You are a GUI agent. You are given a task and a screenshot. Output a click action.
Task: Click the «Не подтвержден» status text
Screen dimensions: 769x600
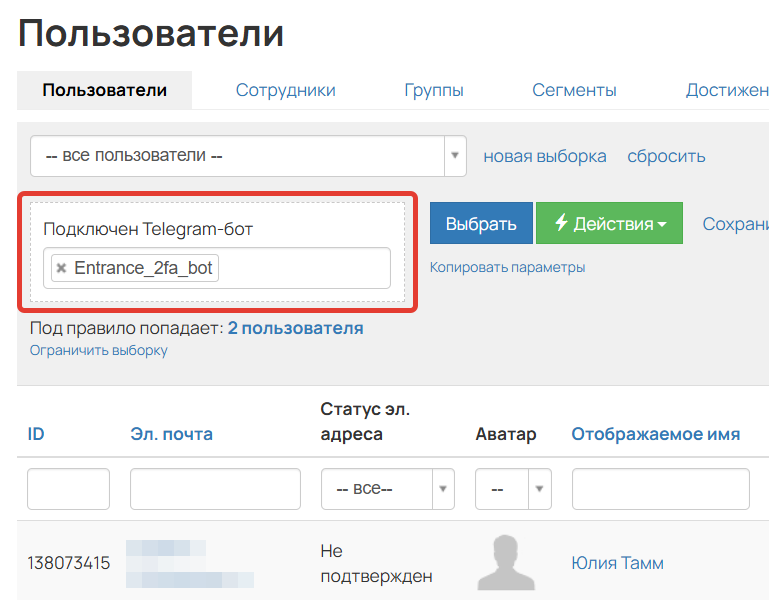(x=376, y=563)
